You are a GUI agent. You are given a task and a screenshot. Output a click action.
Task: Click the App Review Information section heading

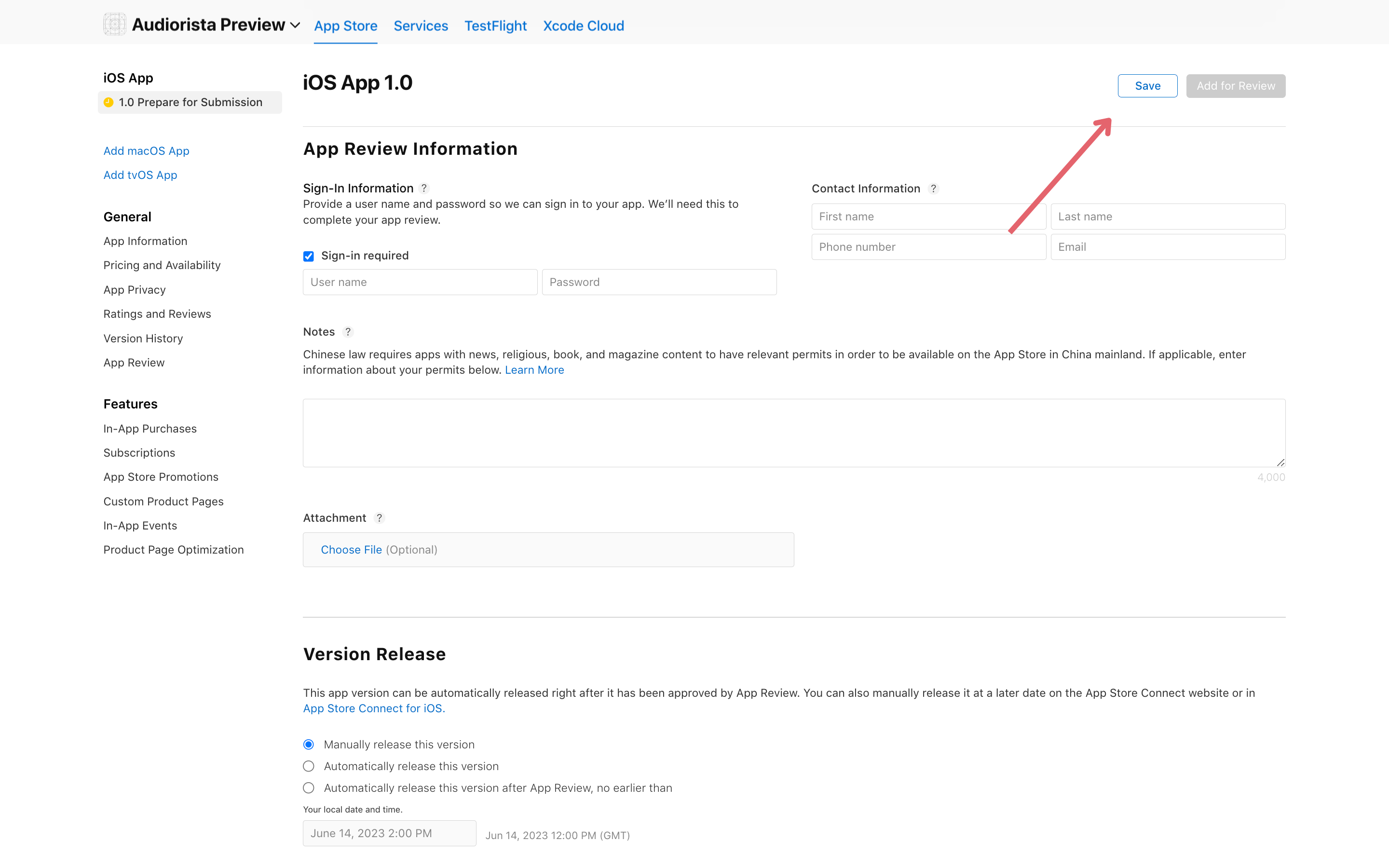click(410, 149)
